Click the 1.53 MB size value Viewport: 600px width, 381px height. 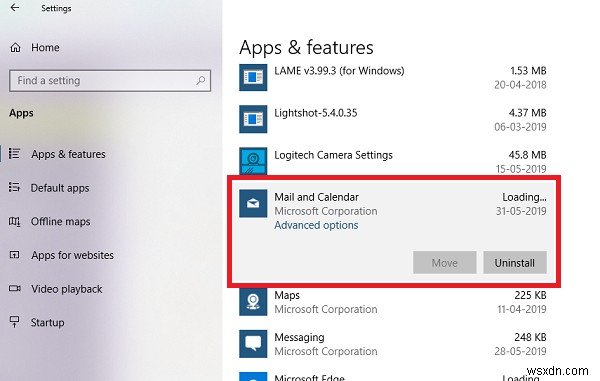coord(528,70)
